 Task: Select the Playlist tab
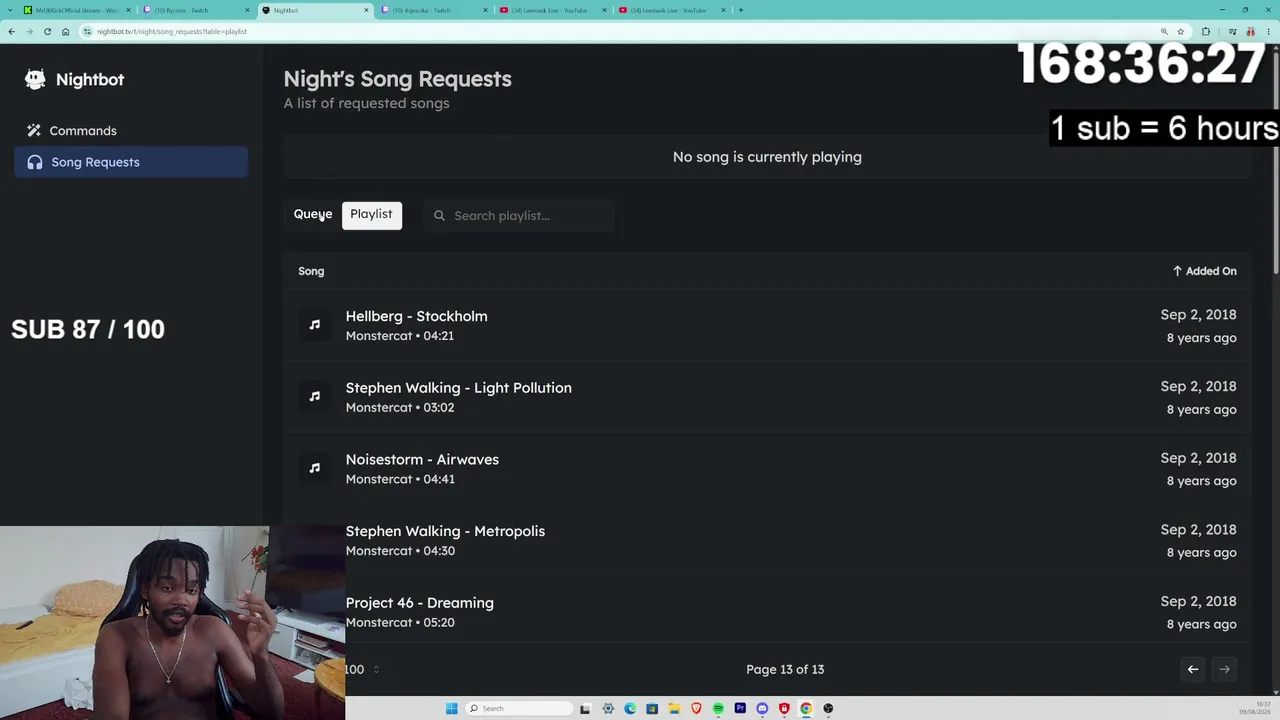coord(371,214)
